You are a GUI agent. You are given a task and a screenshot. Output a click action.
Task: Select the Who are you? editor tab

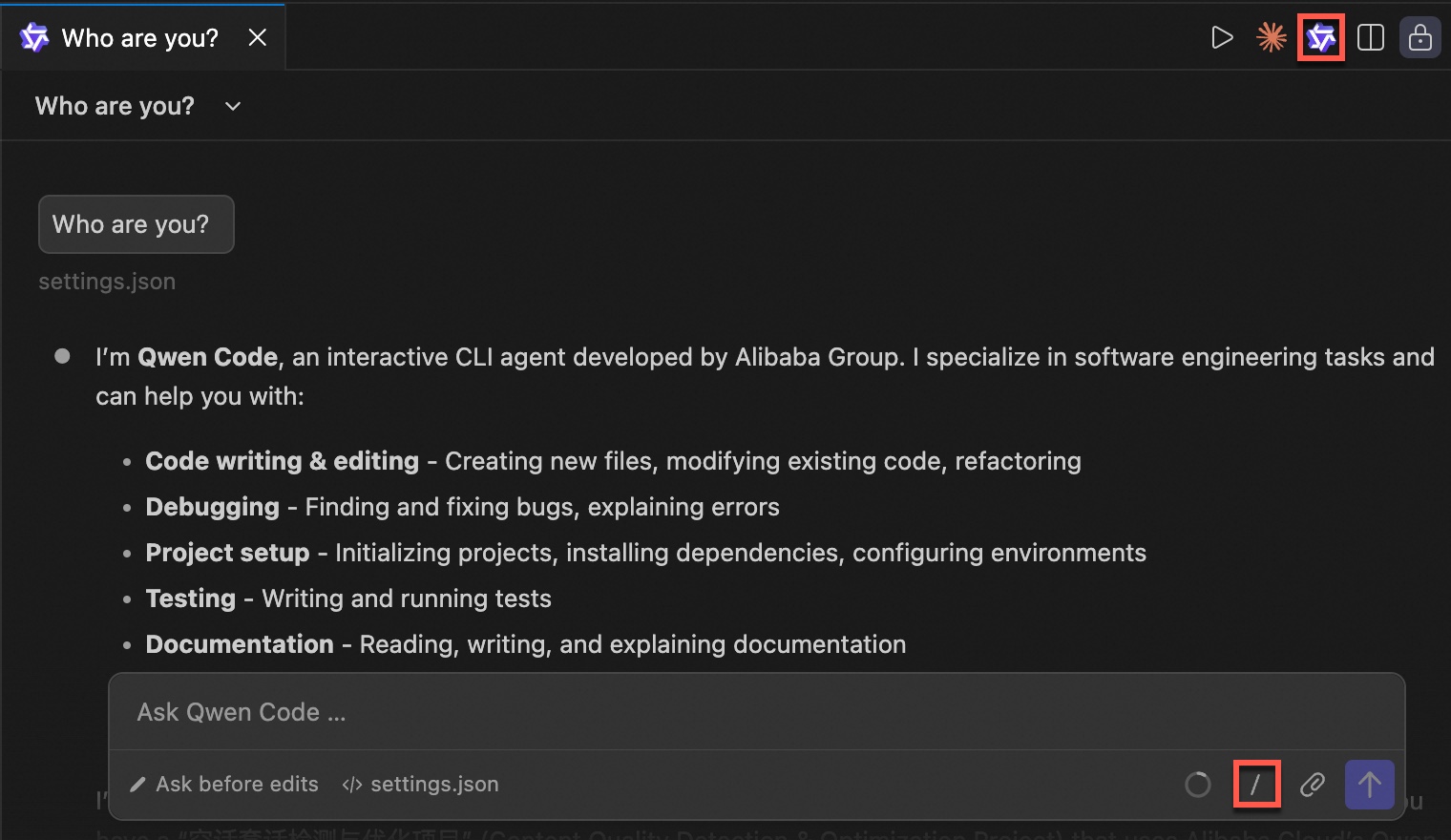coord(139,38)
